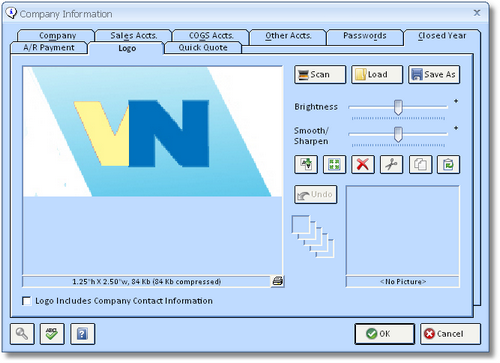Image resolution: width=500 pixels, height=363 pixels.
Task: Close the Company Information dialog
Action: [477, 13]
